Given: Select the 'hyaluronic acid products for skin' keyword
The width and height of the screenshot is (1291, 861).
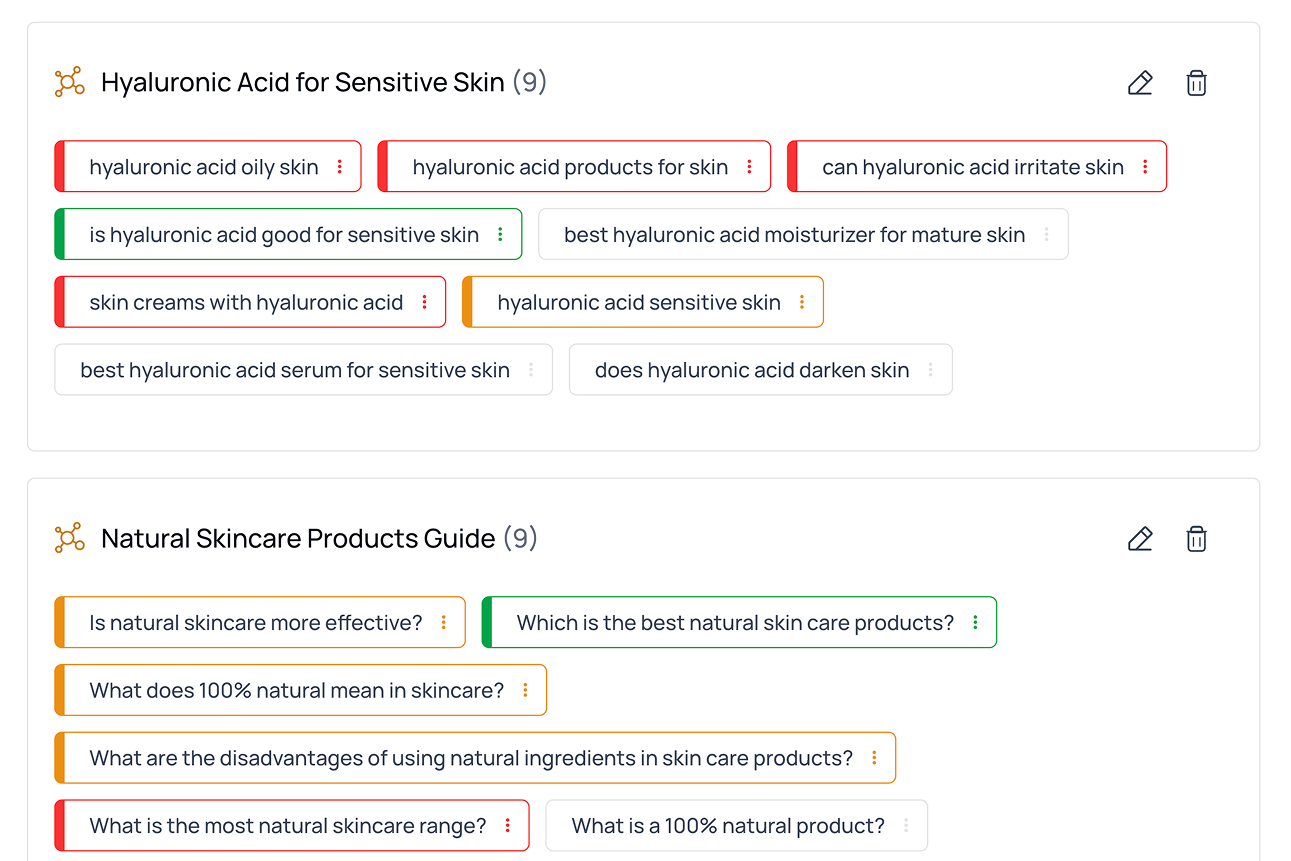Looking at the screenshot, I should click(569, 167).
